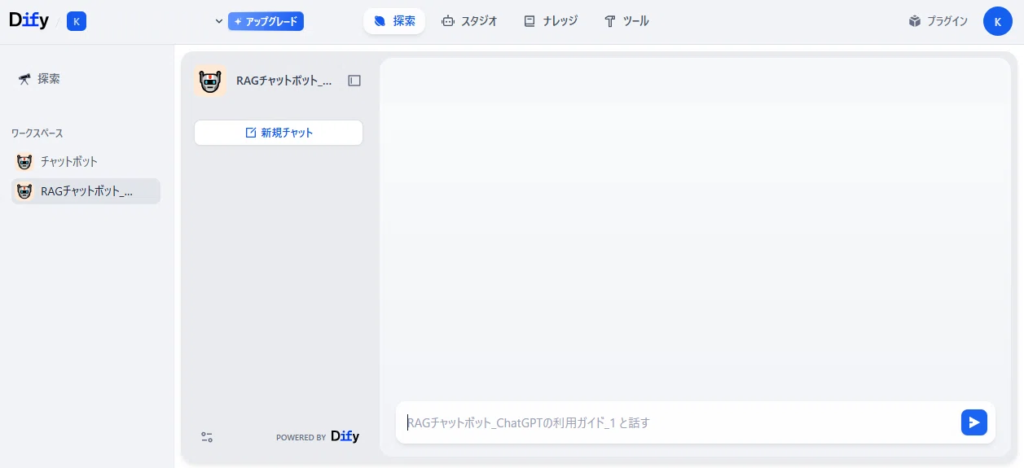Click the RAG chatbot robot avatar in chat panel
Image resolution: width=1024 pixels, height=468 pixels.
[x=210, y=81]
